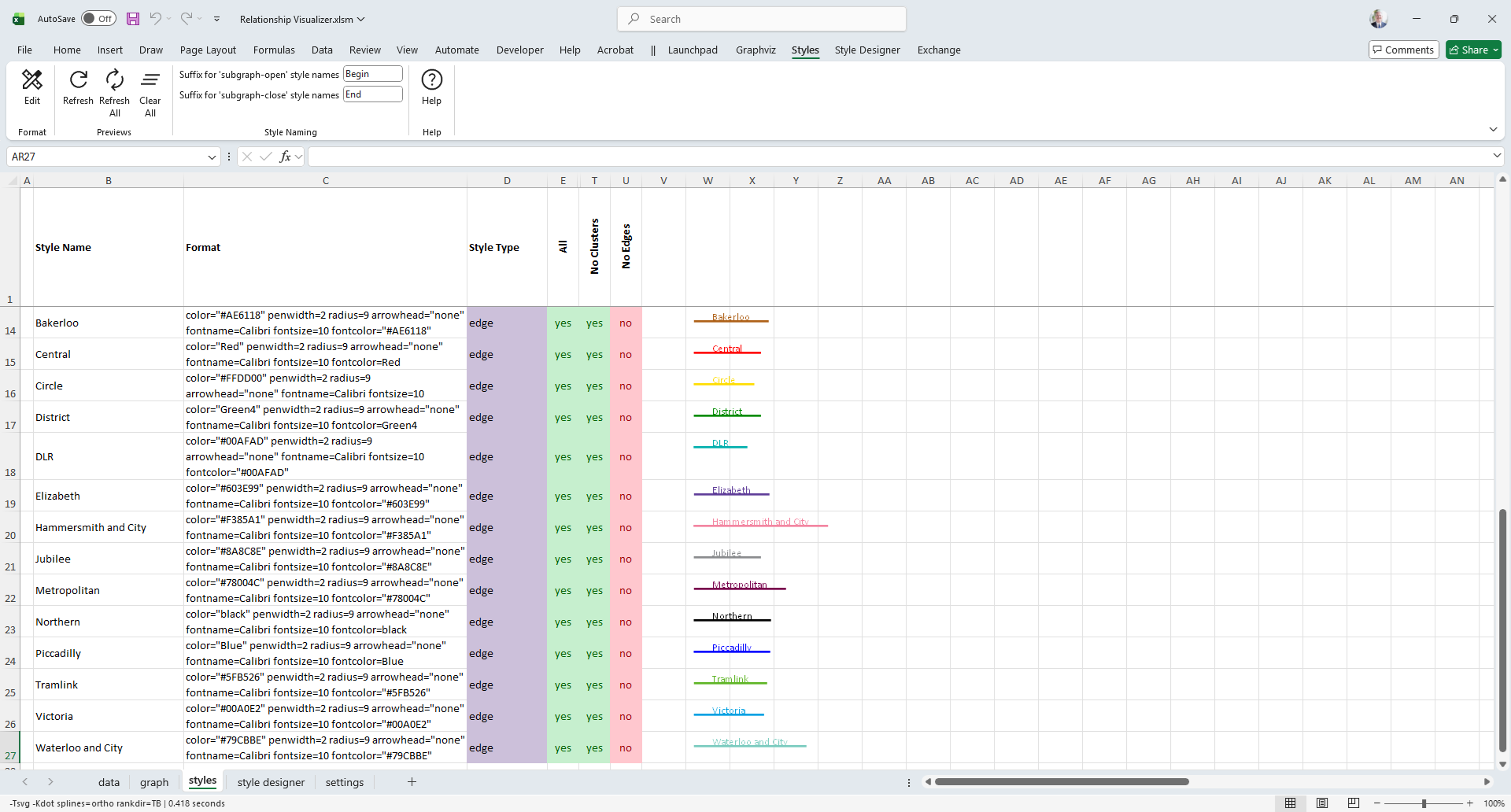Click the Comments button
1511x812 pixels.
tap(1403, 50)
